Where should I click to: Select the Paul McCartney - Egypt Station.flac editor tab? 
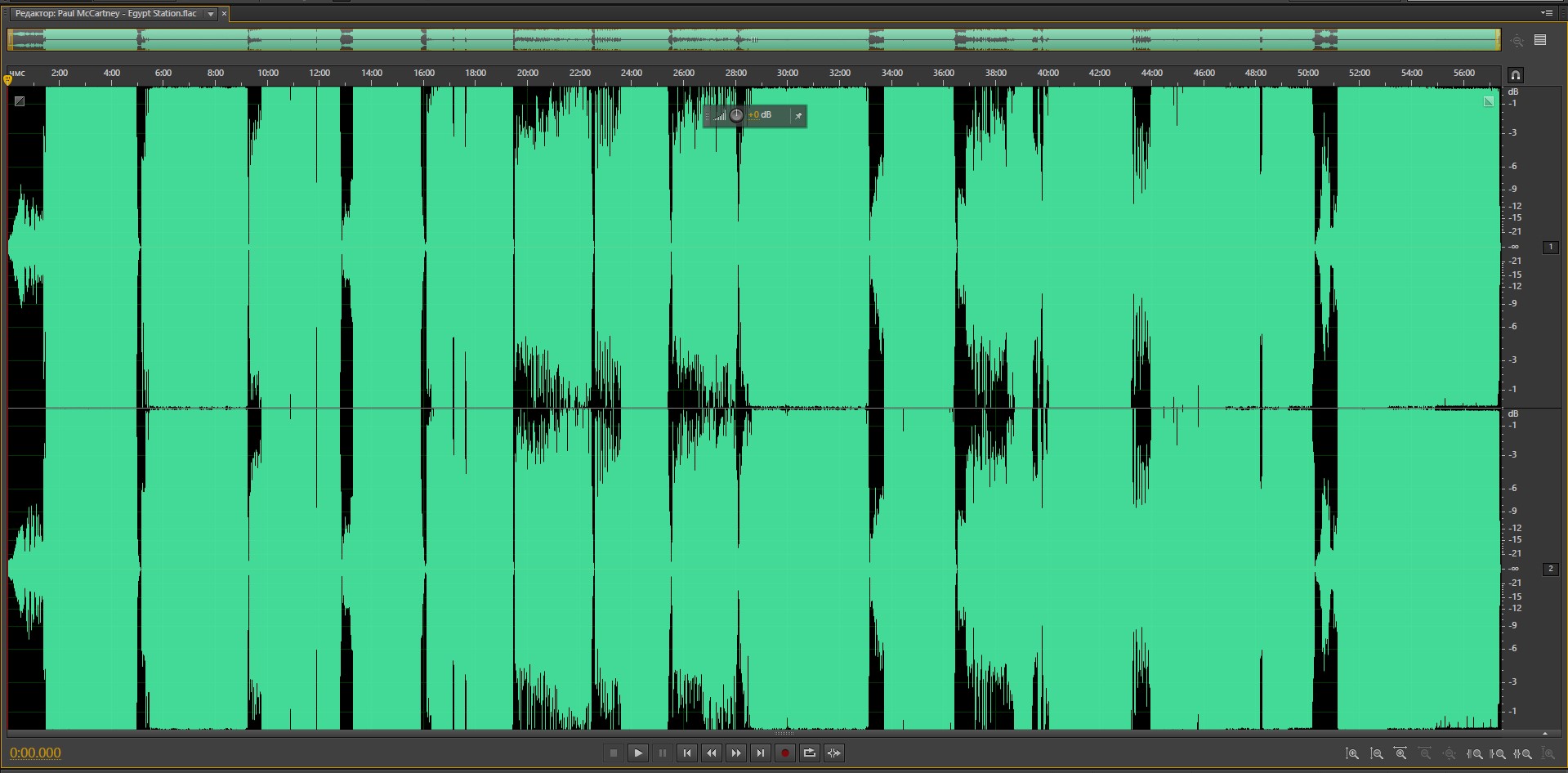point(106,14)
